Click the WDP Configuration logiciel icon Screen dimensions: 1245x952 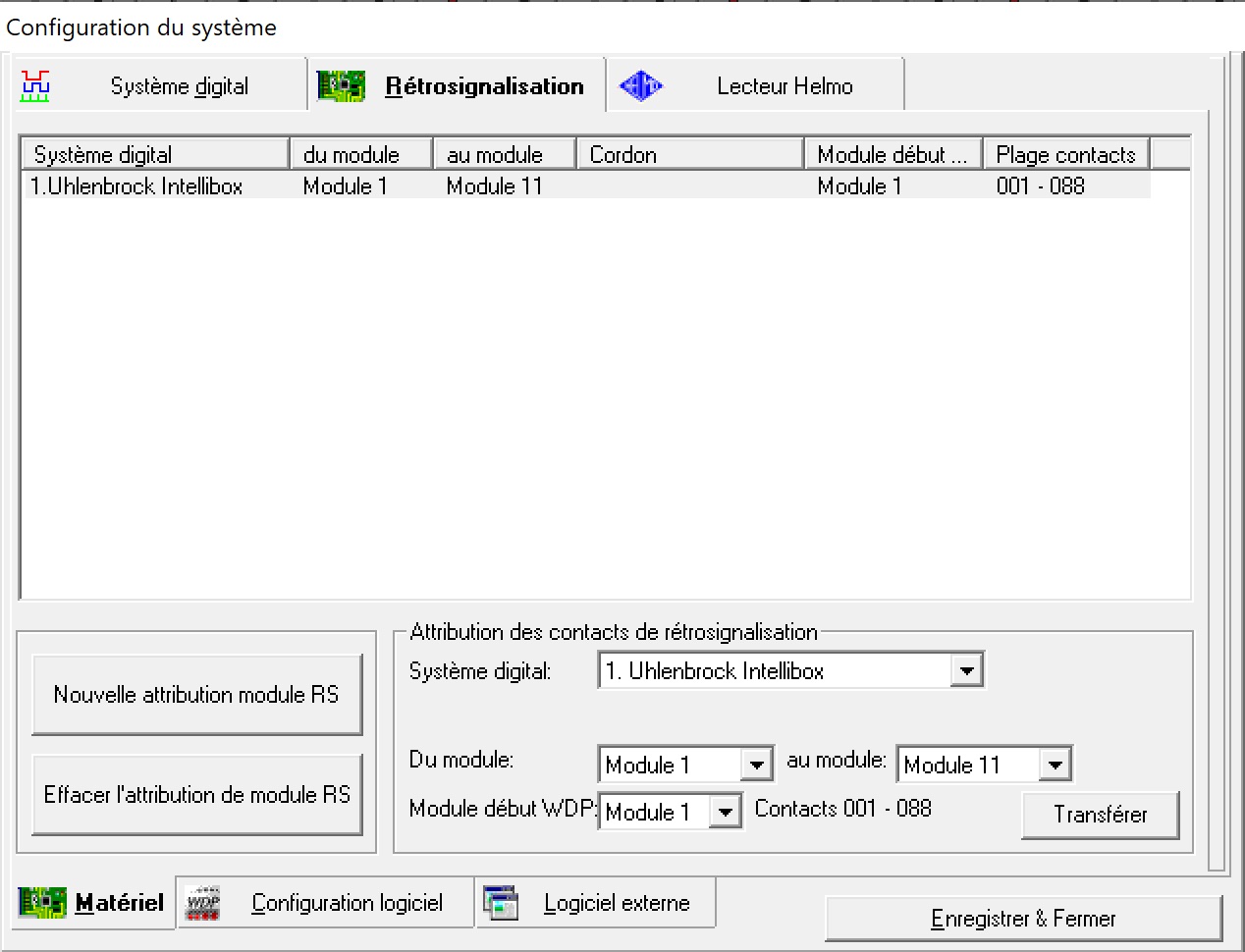click(x=203, y=903)
